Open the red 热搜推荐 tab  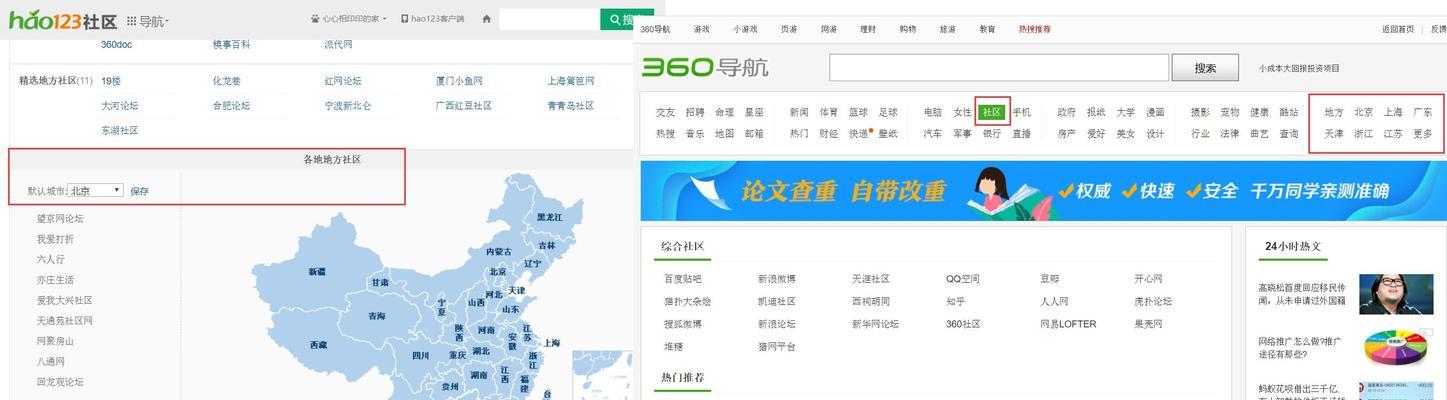1035,29
